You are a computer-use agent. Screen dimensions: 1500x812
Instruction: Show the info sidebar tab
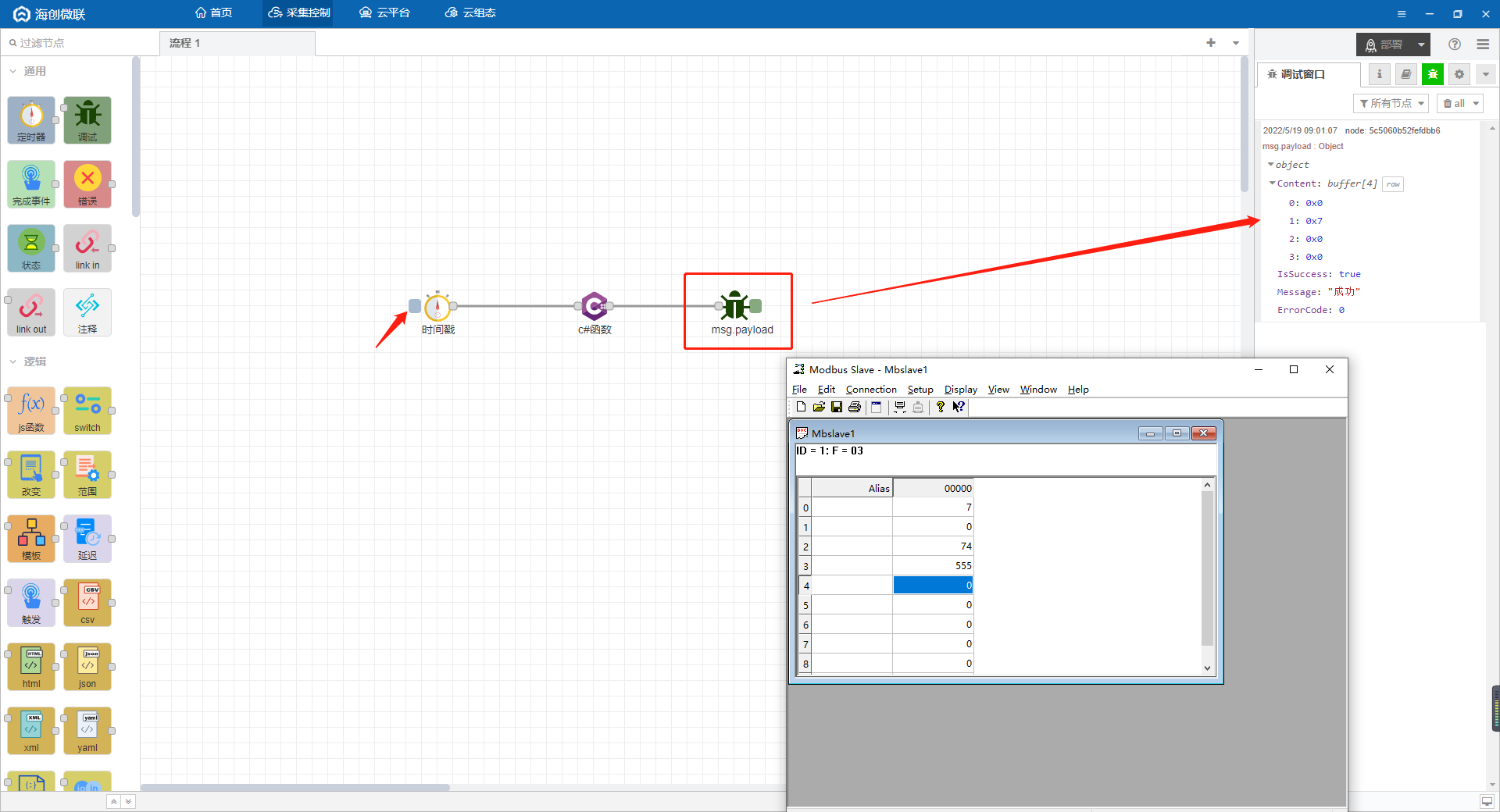(1379, 74)
